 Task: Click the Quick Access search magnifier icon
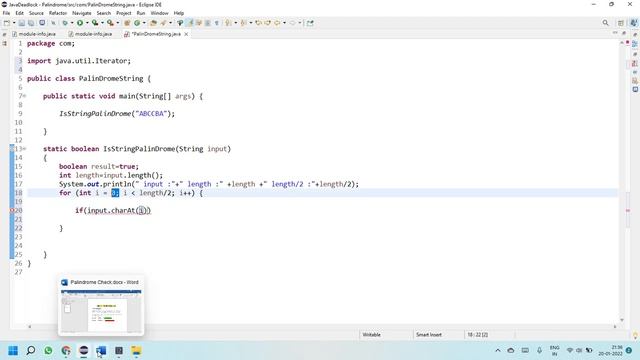point(605,23)
